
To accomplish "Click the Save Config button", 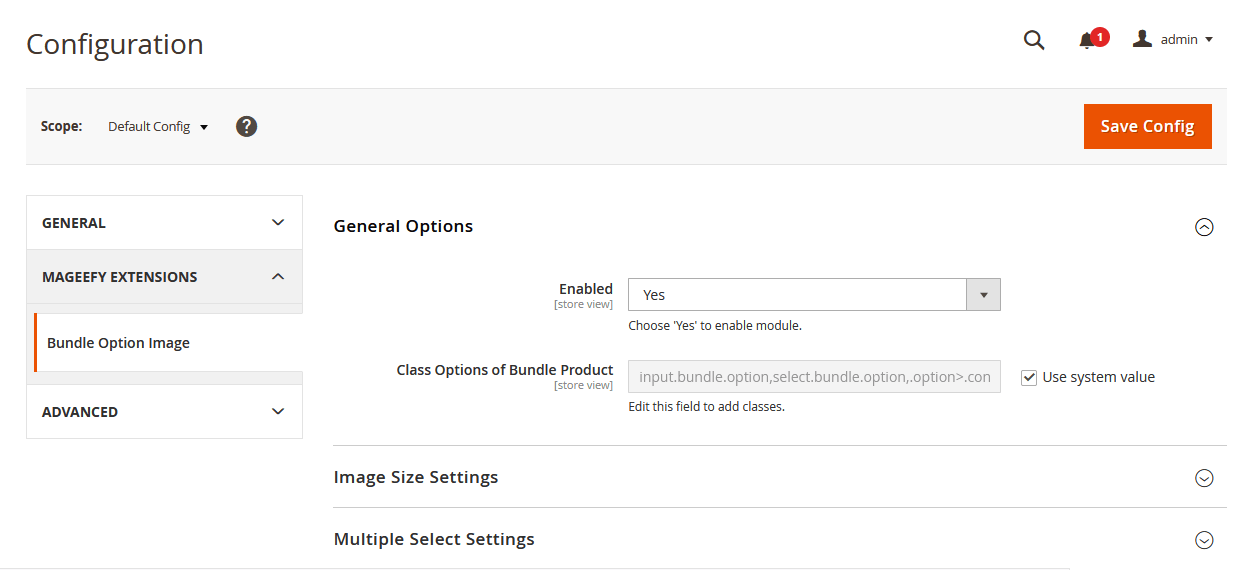I will pyautogui.click(x=1147, y=126).
